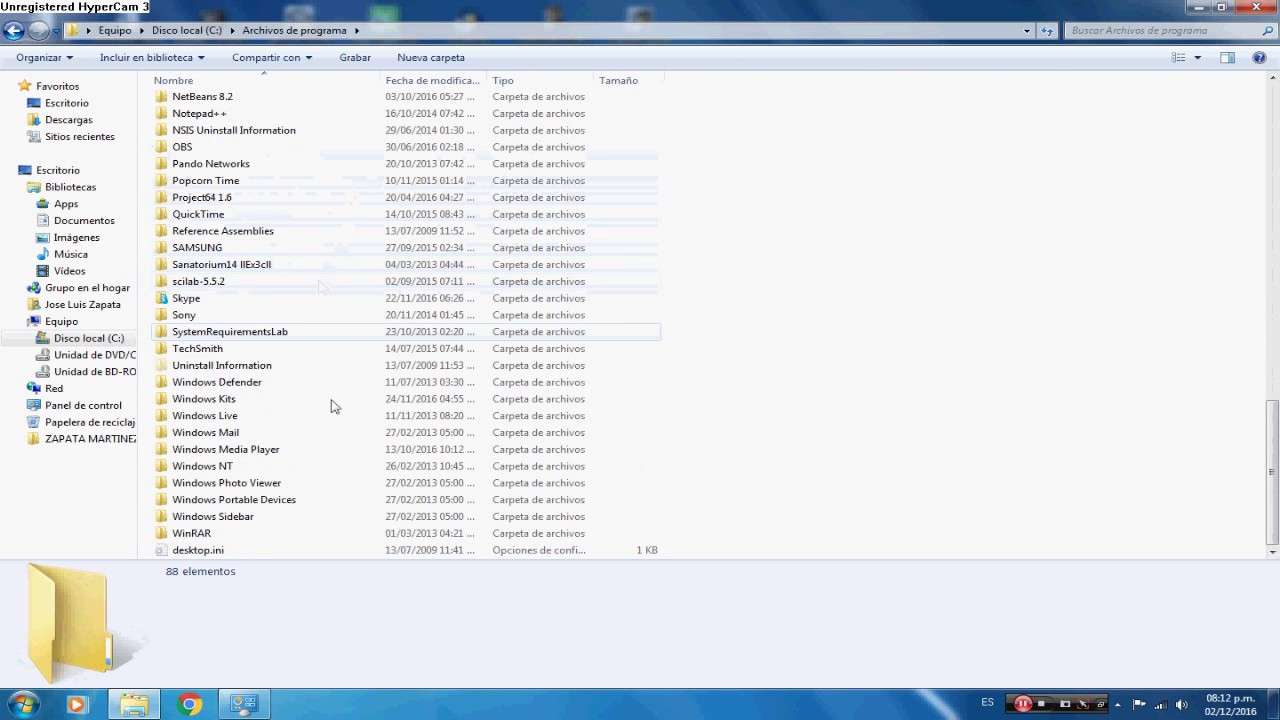
Task: Show the preview pane
Action: 1227,58
